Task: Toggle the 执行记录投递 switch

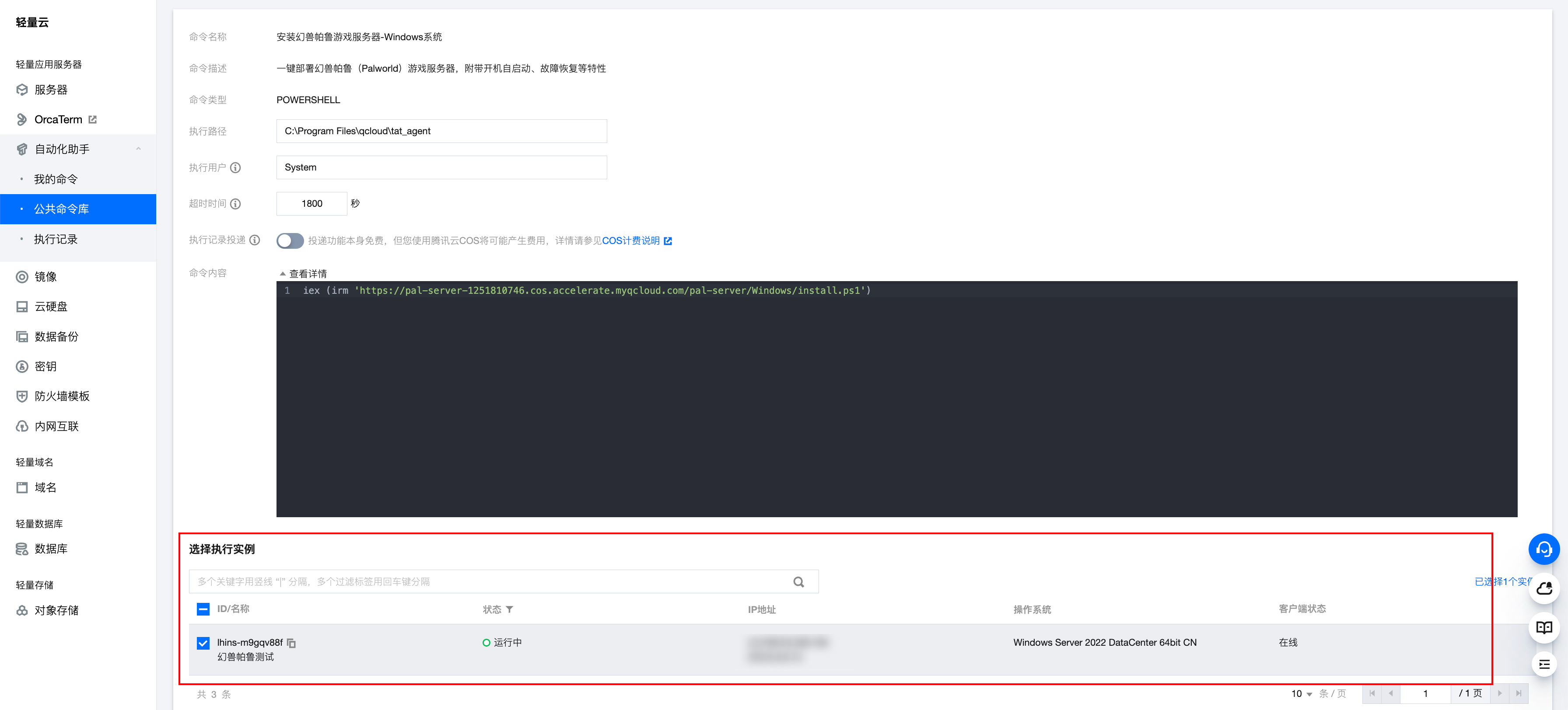Action: pos(290,240)
